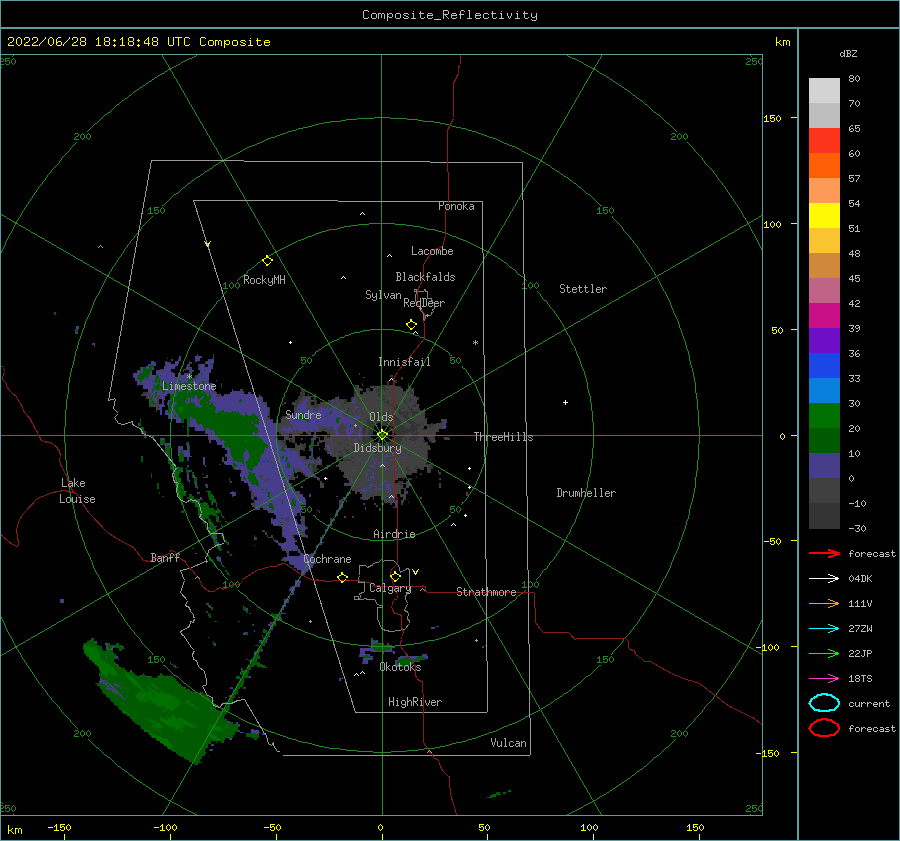The image size is (900, 841).
Task: Click the Didsbury town label
Action: tap(377, 448)
